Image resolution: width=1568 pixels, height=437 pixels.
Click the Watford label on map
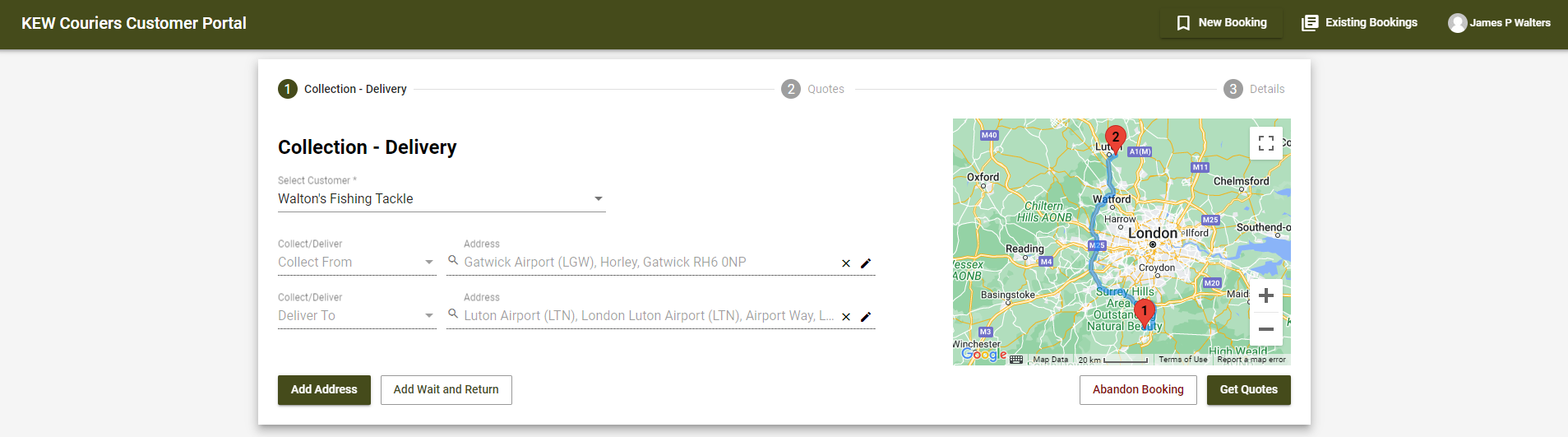pos(1112,199)
